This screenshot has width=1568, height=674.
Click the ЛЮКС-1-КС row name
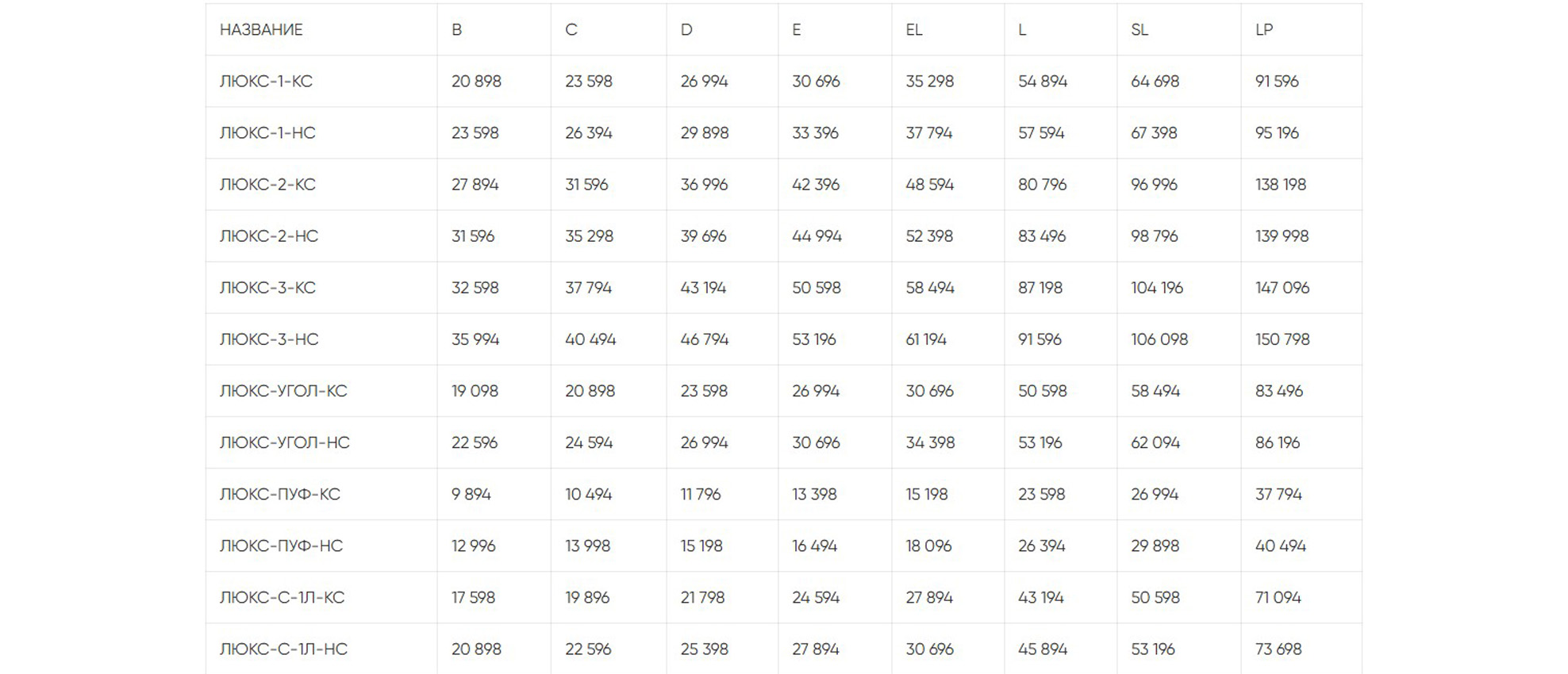pyautogui.click(x=266, y=82)
